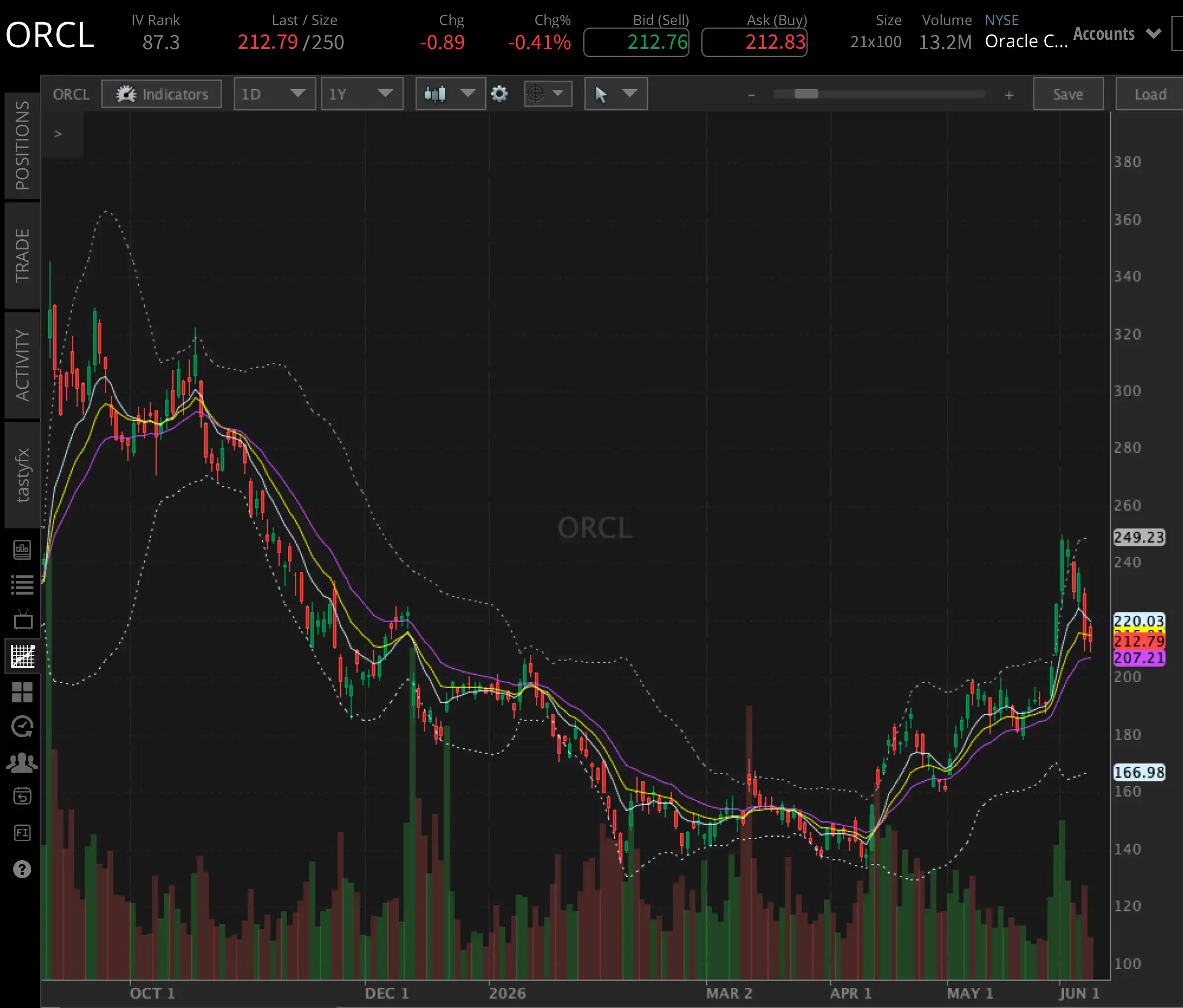Click the ORCL symbol field in toolbar
This screenshot has height=1008, width=1183.
(x=71, y=94)
